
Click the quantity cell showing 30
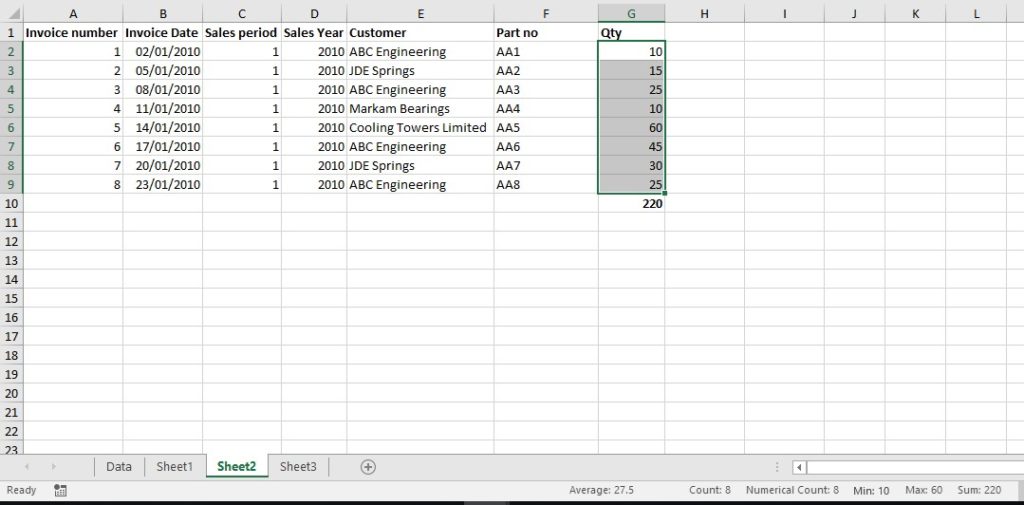[x=632, y=165]
